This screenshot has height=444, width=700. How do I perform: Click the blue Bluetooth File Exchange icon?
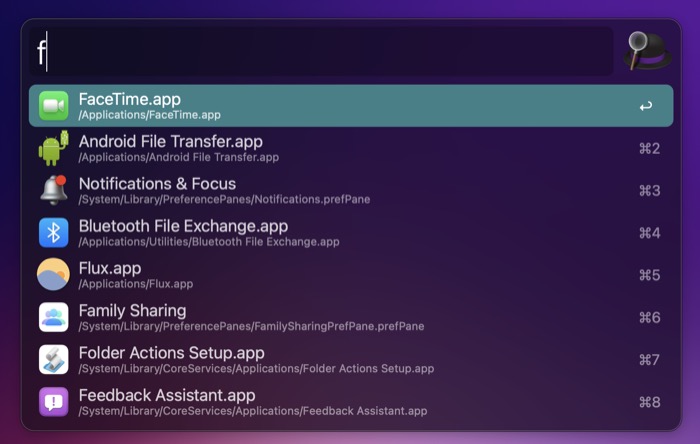(x=54, y=232)
